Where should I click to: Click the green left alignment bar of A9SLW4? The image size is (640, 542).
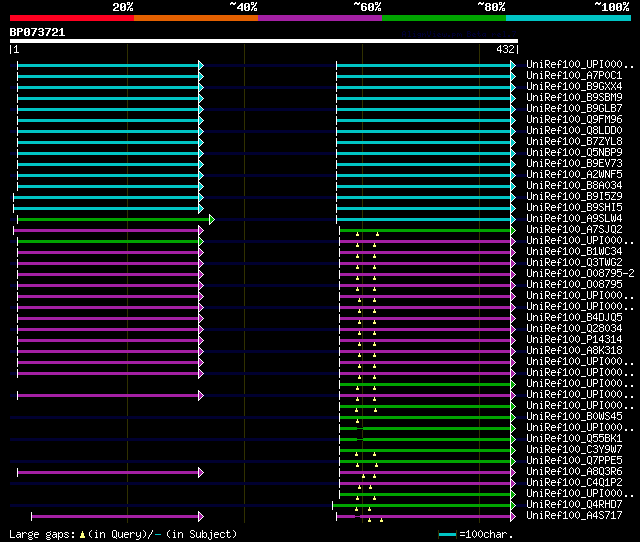114,219
